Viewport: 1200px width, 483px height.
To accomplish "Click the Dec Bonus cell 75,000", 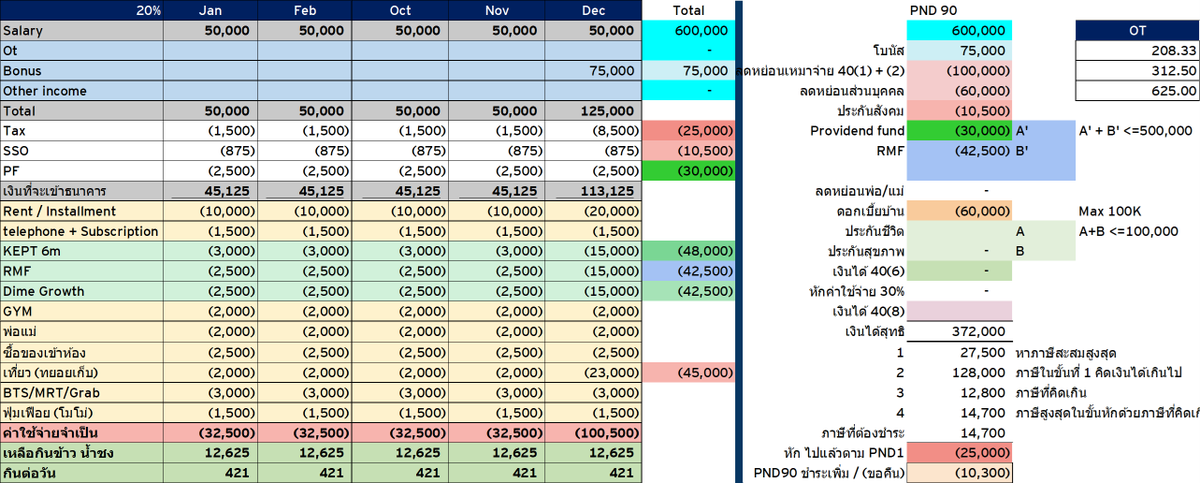I will pos(594,71).
